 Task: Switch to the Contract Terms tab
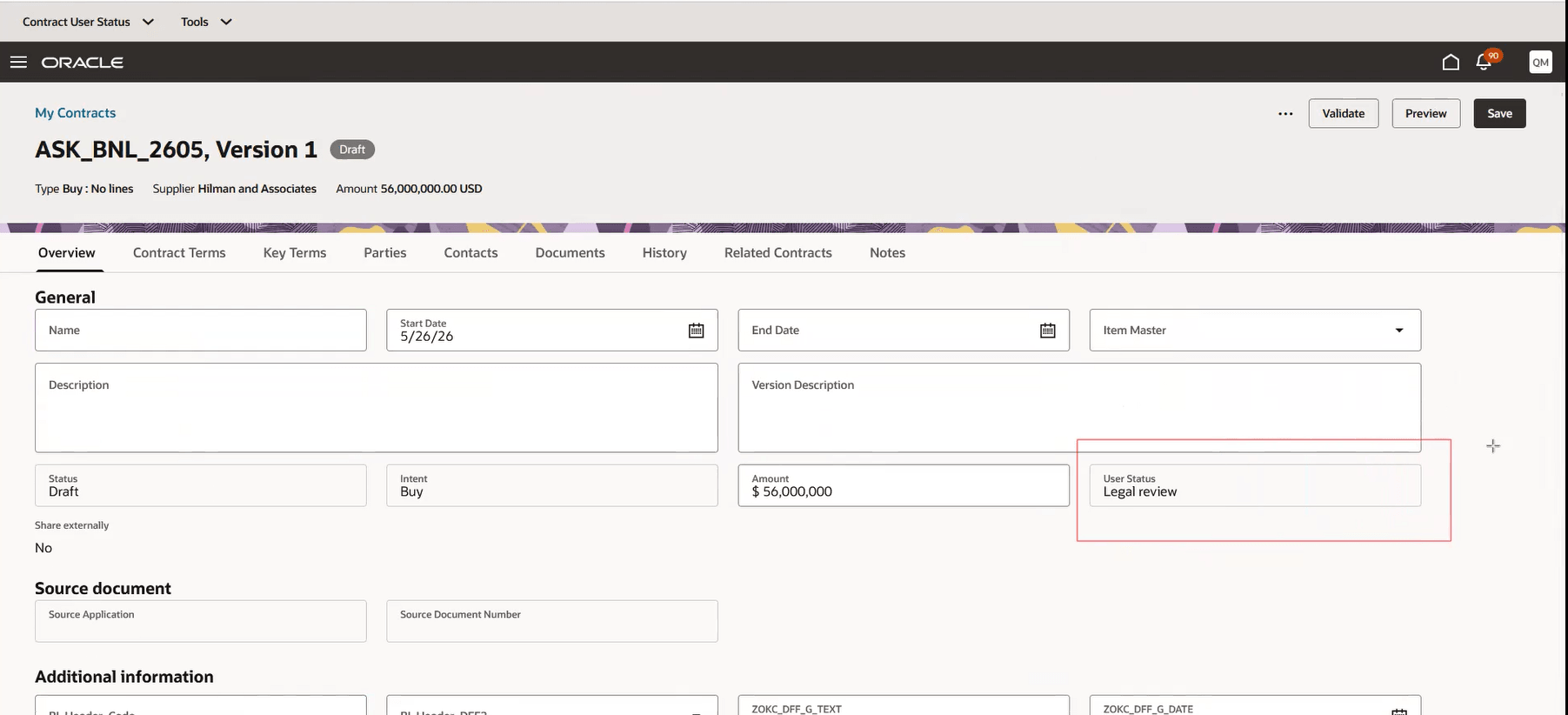point(179,253)
